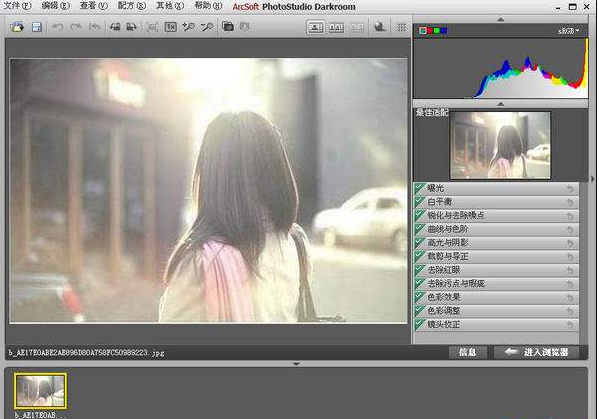The width and height of the screenshot is (599, 419).
Task: Open the 文件(F) menu
Action: coord(17,6)
